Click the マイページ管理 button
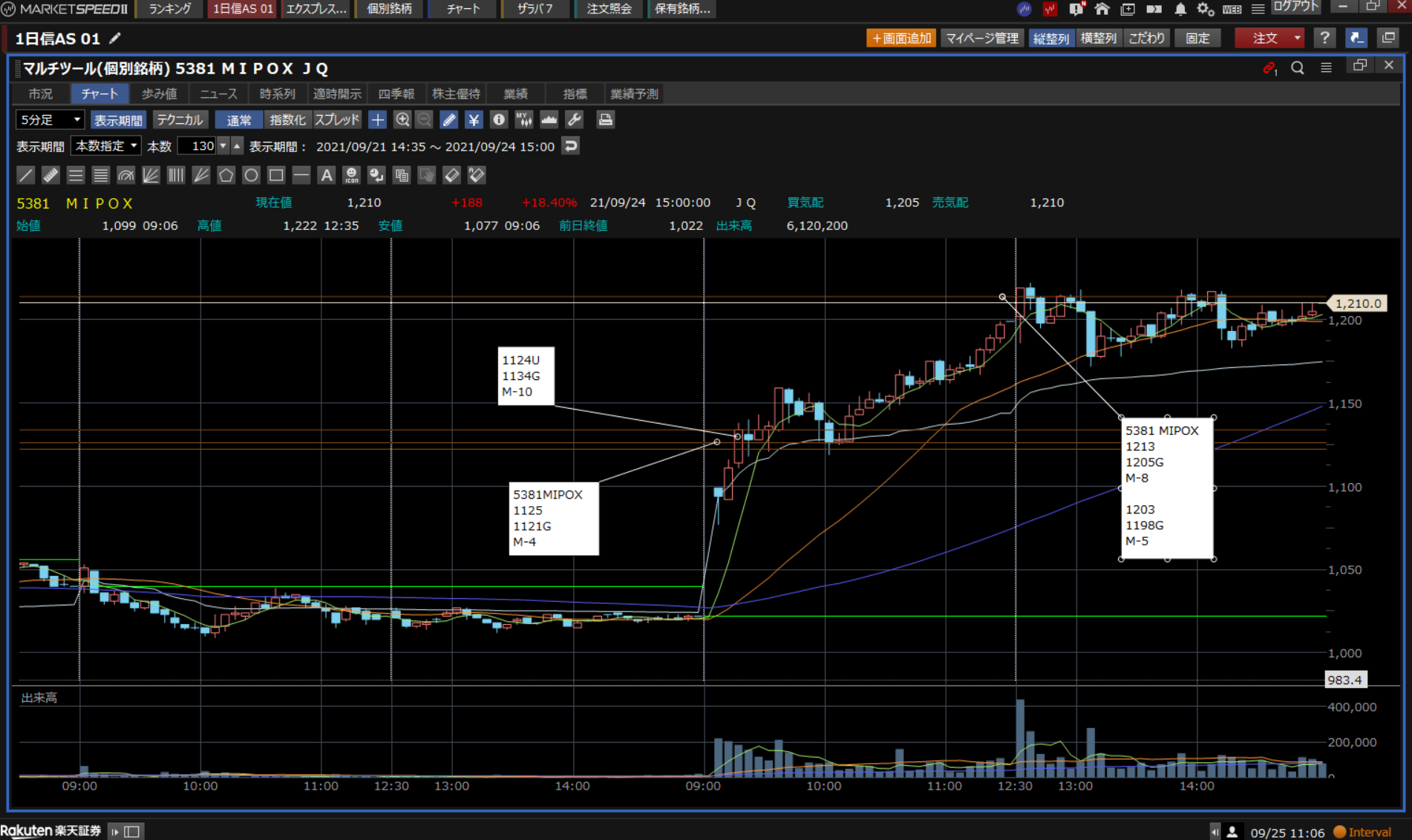1412x840 pixels. (x=981, y=38)
